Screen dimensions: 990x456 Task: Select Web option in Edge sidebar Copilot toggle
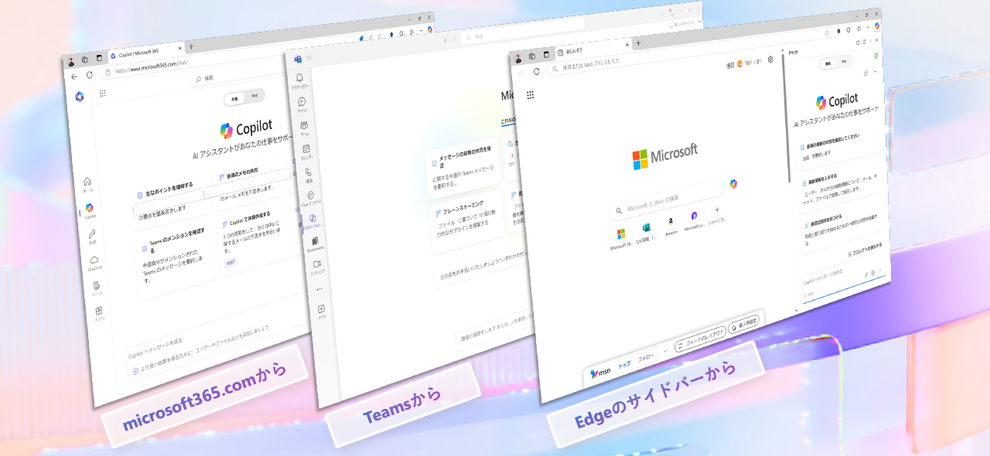[x=844, y=61]
